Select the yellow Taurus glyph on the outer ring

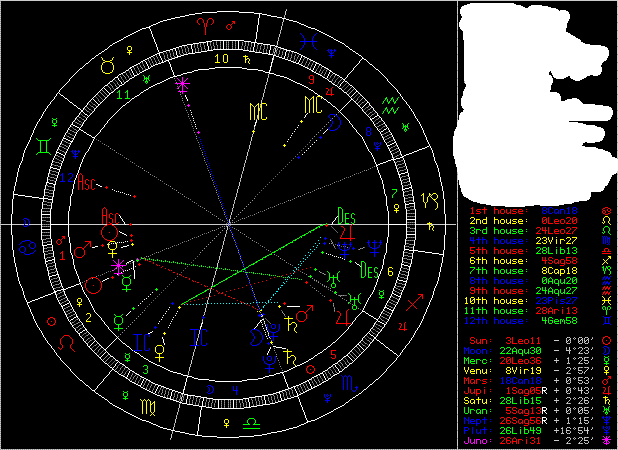pos(105,66)
